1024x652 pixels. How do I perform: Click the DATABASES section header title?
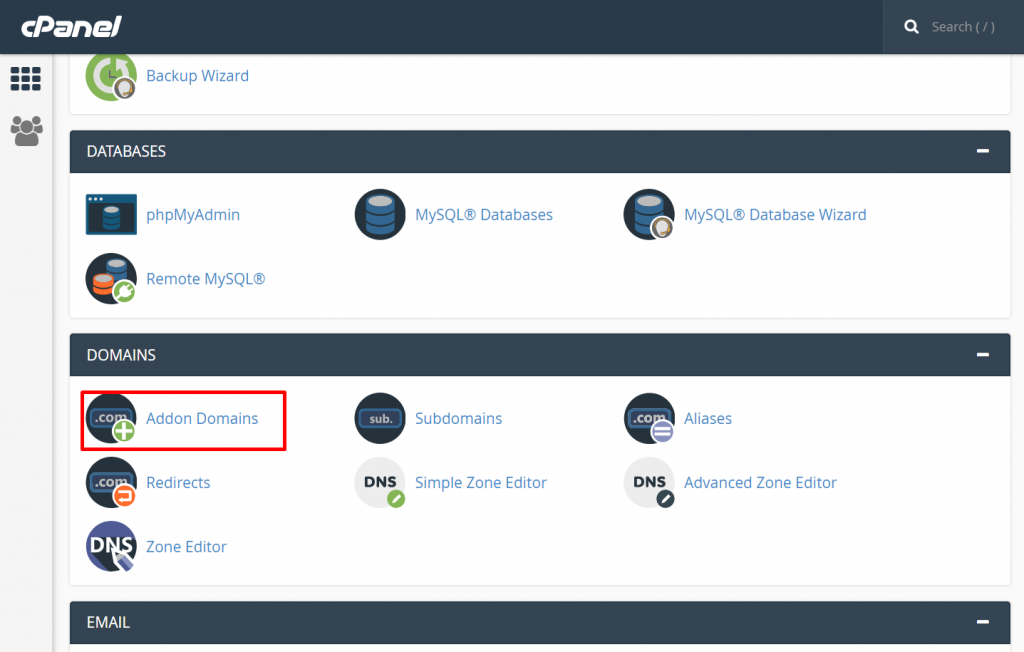point(126,152)
